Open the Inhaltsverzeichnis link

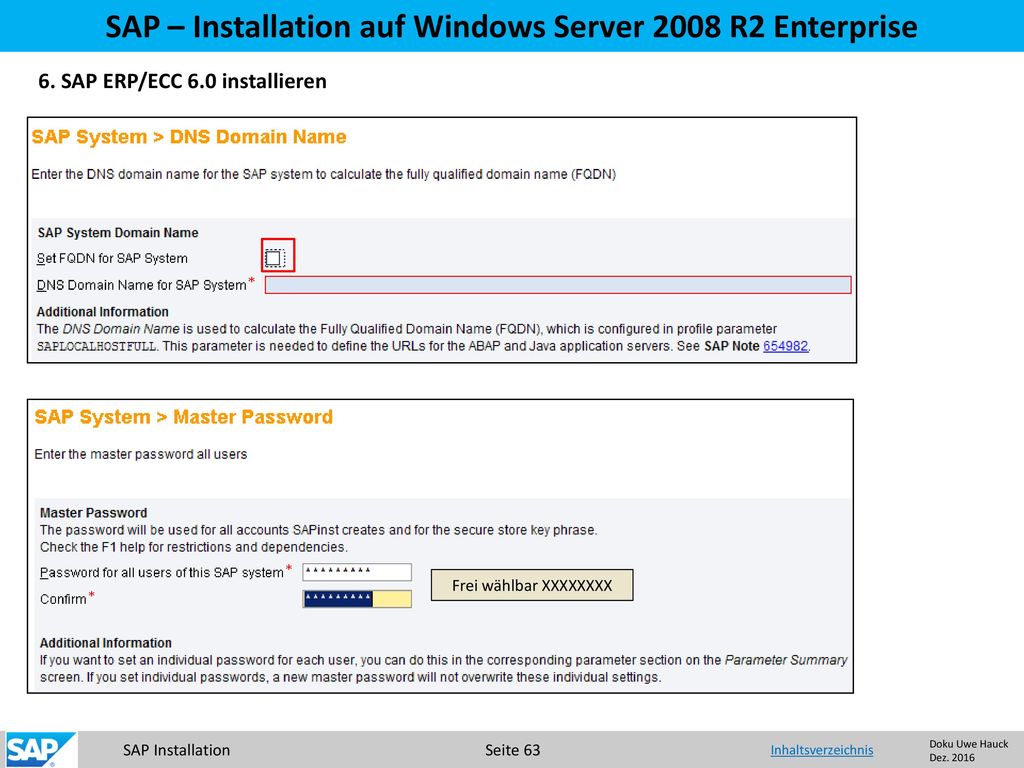(x=822, y=750)
